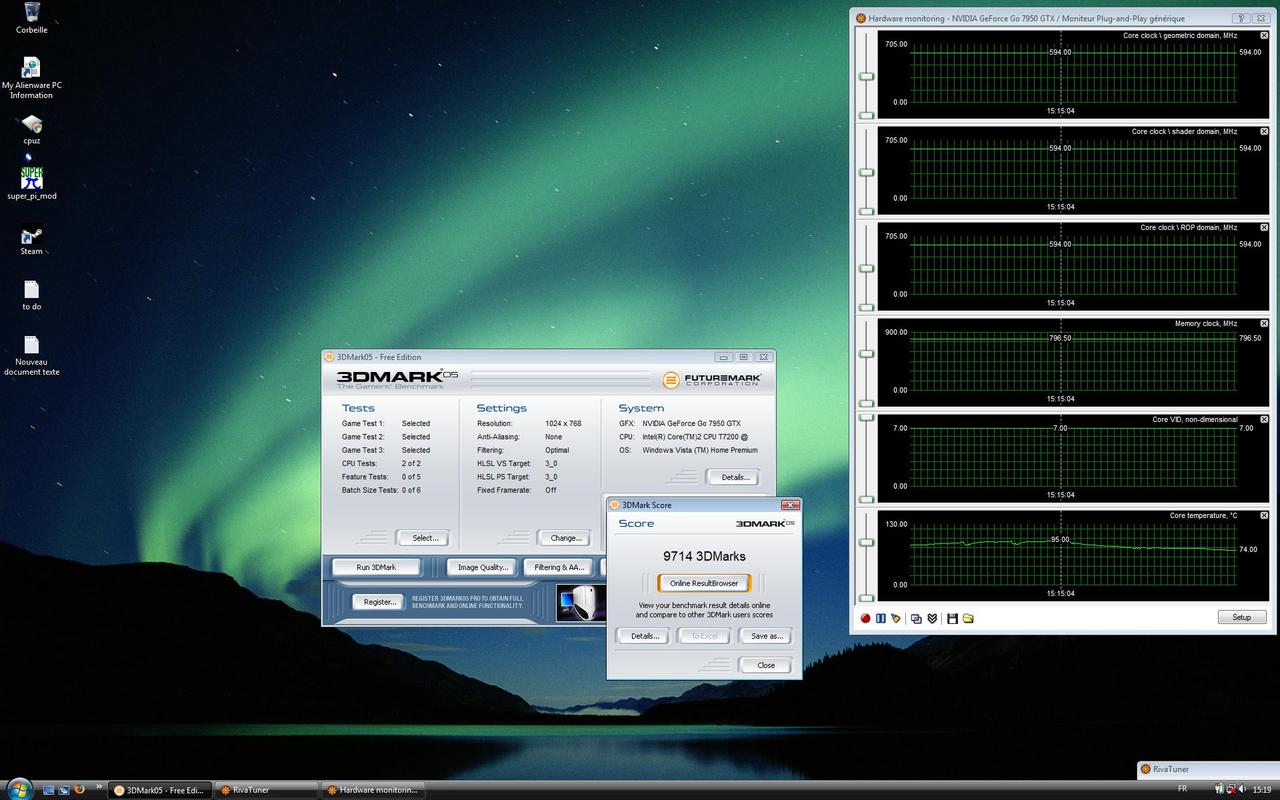
Task: Click the window switcher icon in quick launch
Action: point(63,790)
